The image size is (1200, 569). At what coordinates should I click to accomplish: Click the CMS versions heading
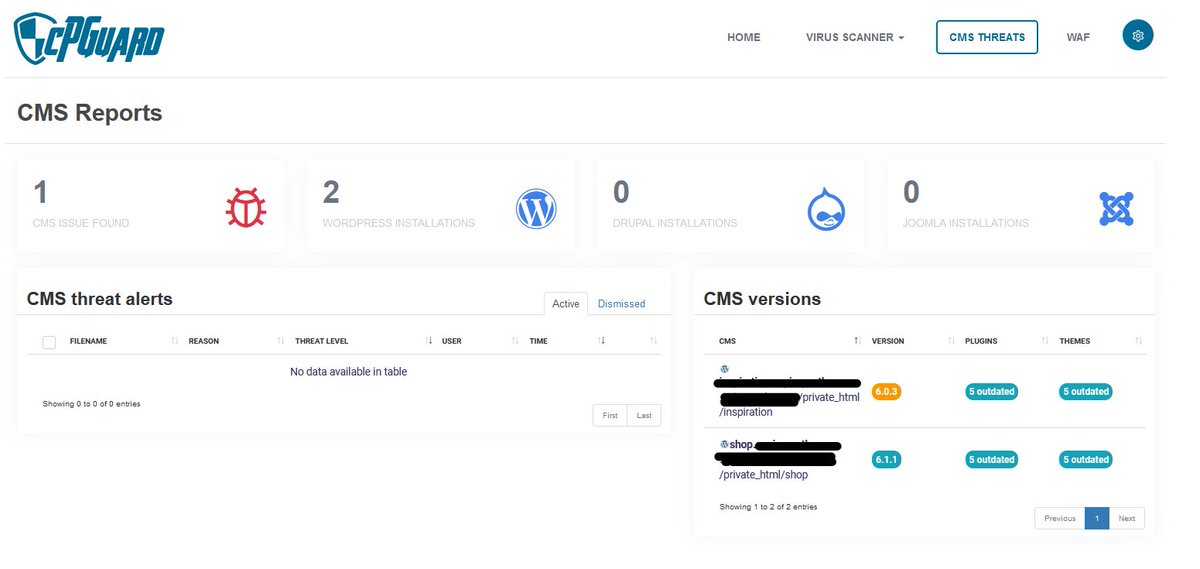point(762,298)
